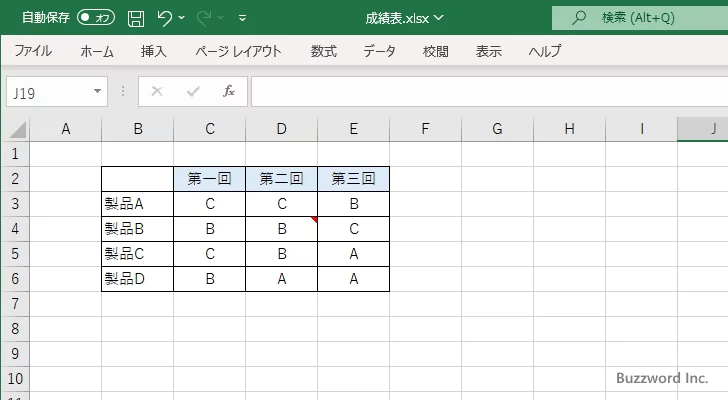The height and width of the screenshot is (400, 728).
Task: Select column H header
Action: coord(569,129)
